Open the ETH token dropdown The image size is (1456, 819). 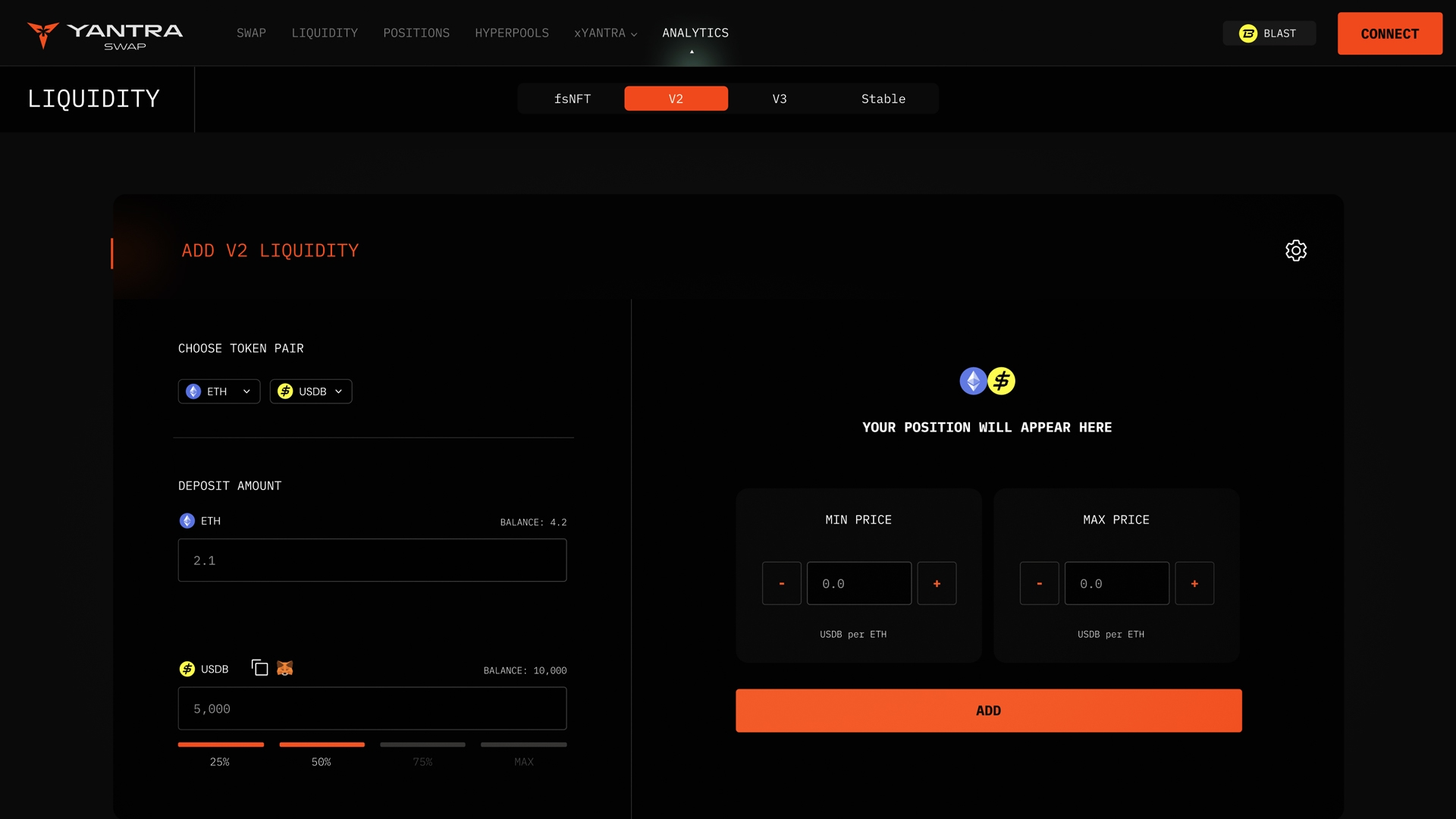coord(219,391)
